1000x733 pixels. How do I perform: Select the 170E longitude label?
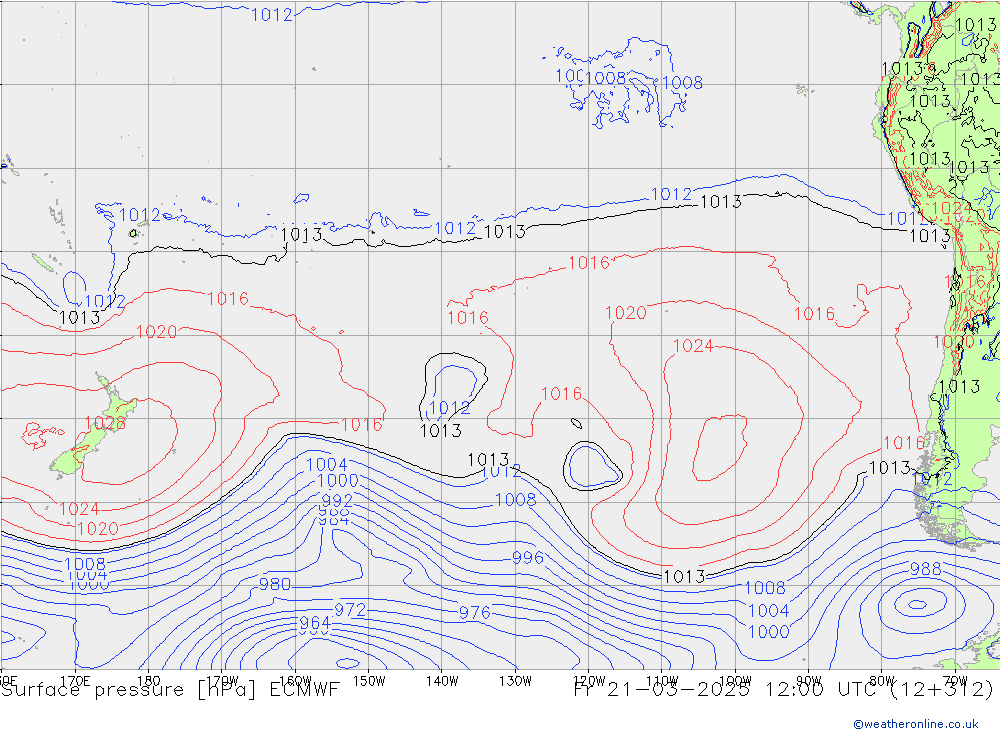(x=75, y=681)
